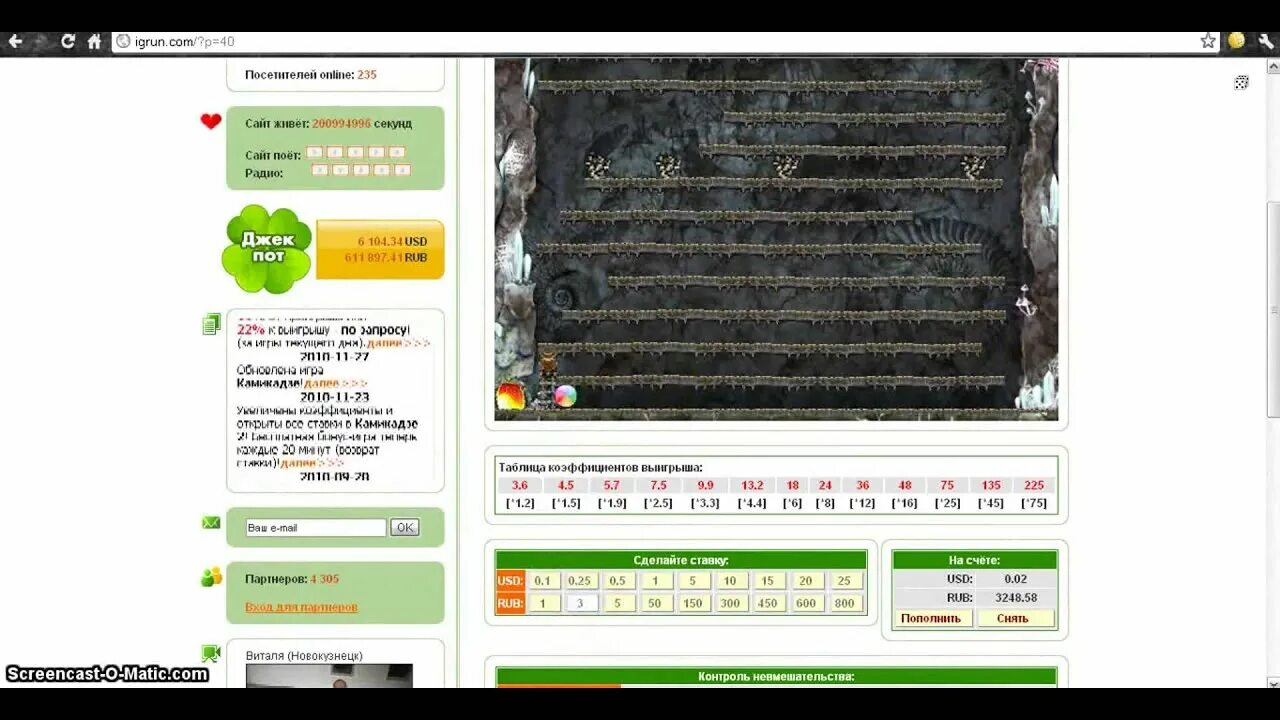The width and height of the screenshot is (1280, 720).
Task: Select the 3 RUB bet
Action: pos(580,603)
